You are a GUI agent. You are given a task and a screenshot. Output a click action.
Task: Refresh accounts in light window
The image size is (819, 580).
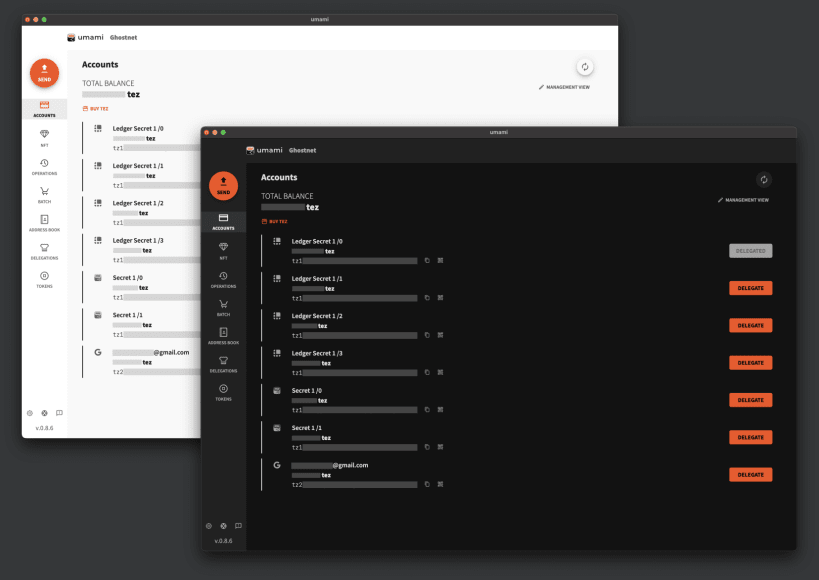click(585, 67)
